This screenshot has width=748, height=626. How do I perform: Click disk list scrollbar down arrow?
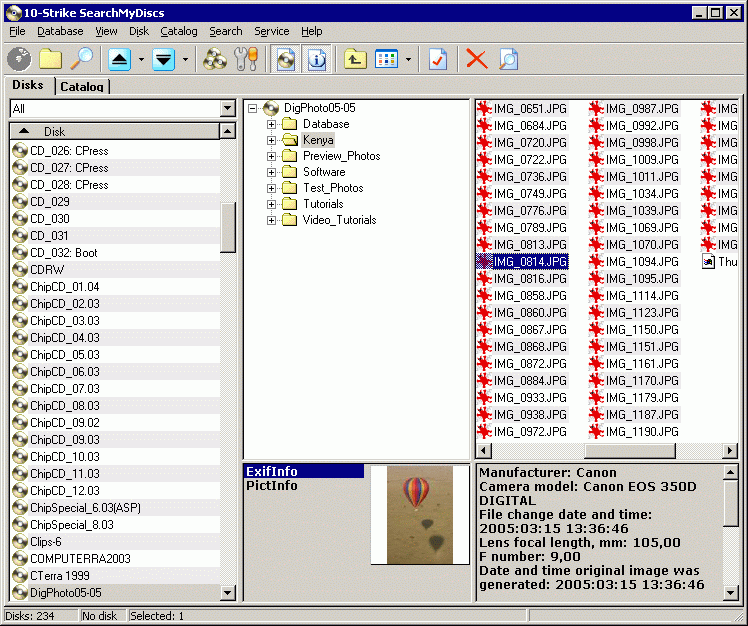pyautogui.click(x=228, y=593)
